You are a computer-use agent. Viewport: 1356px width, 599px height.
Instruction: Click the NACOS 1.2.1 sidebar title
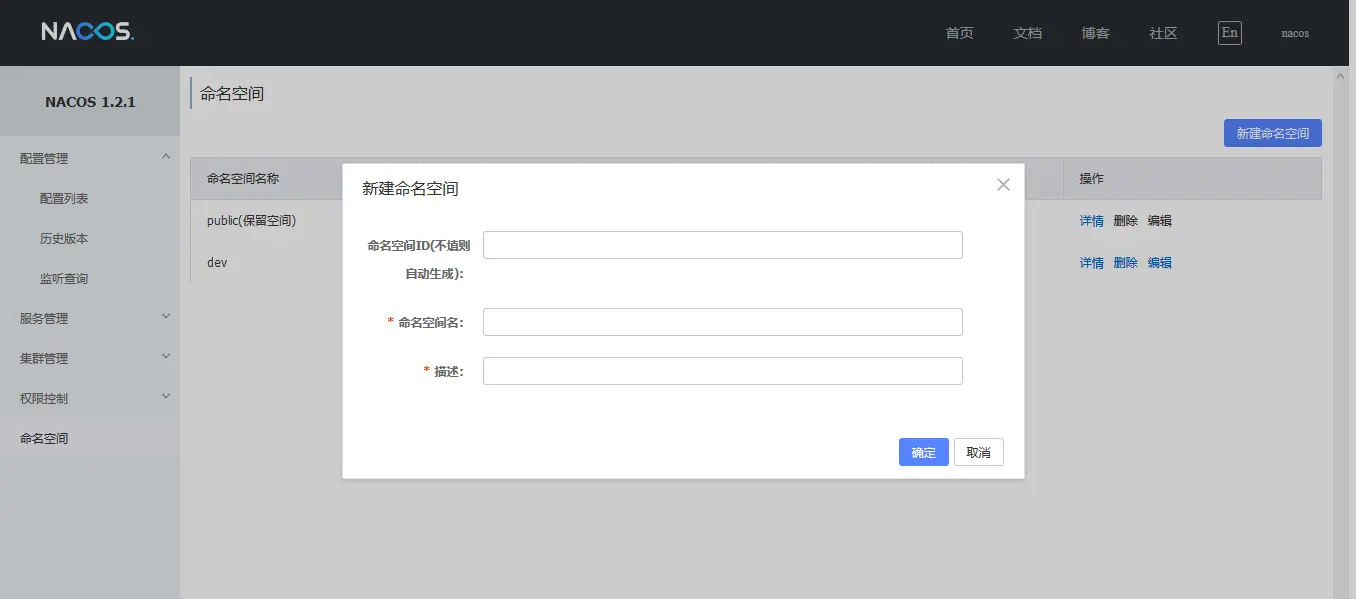point(90,102)
